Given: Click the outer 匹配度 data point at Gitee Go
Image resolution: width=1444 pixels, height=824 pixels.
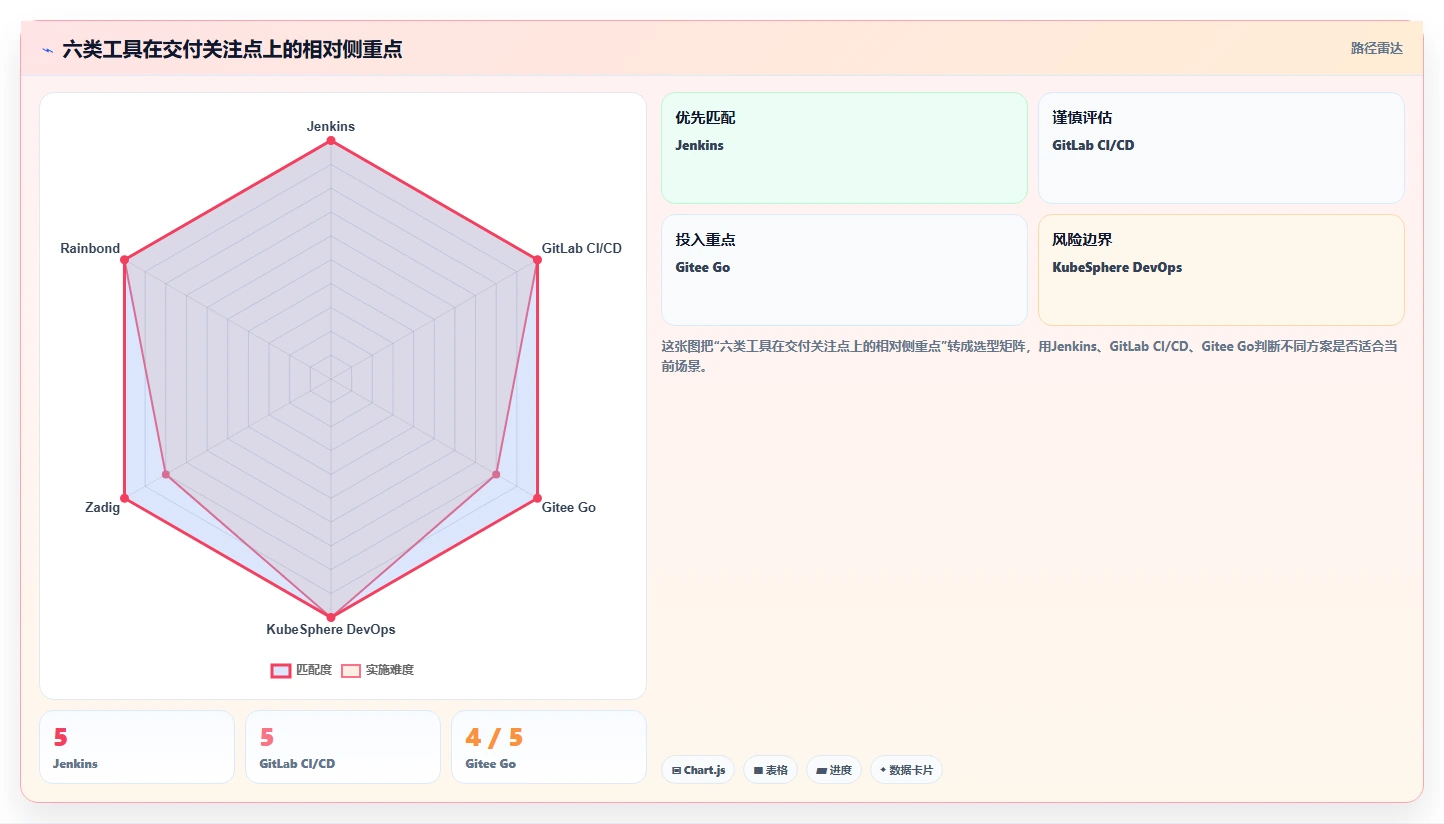Looking at the screenshot, I should (537, 498).
